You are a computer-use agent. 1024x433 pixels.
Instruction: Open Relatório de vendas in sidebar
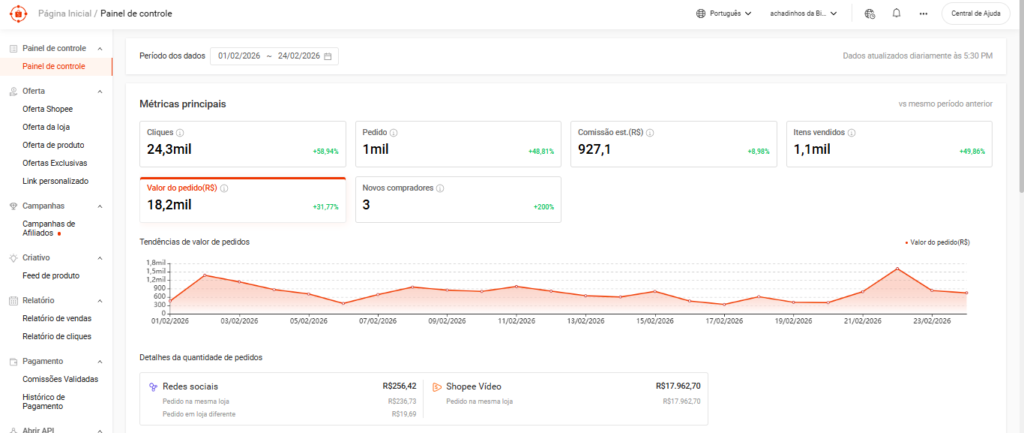coord(56,318)
